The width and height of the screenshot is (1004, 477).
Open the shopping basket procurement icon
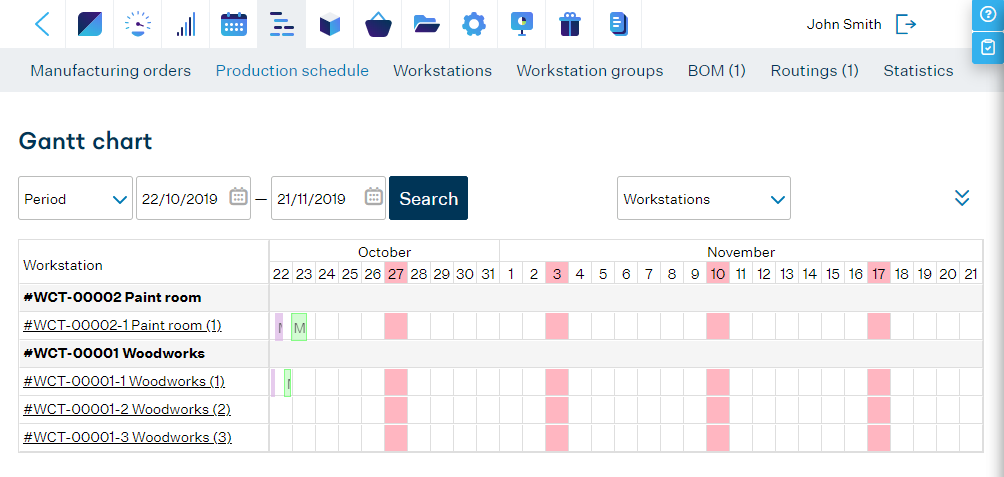pyautogui.click(x=378, y=24)
